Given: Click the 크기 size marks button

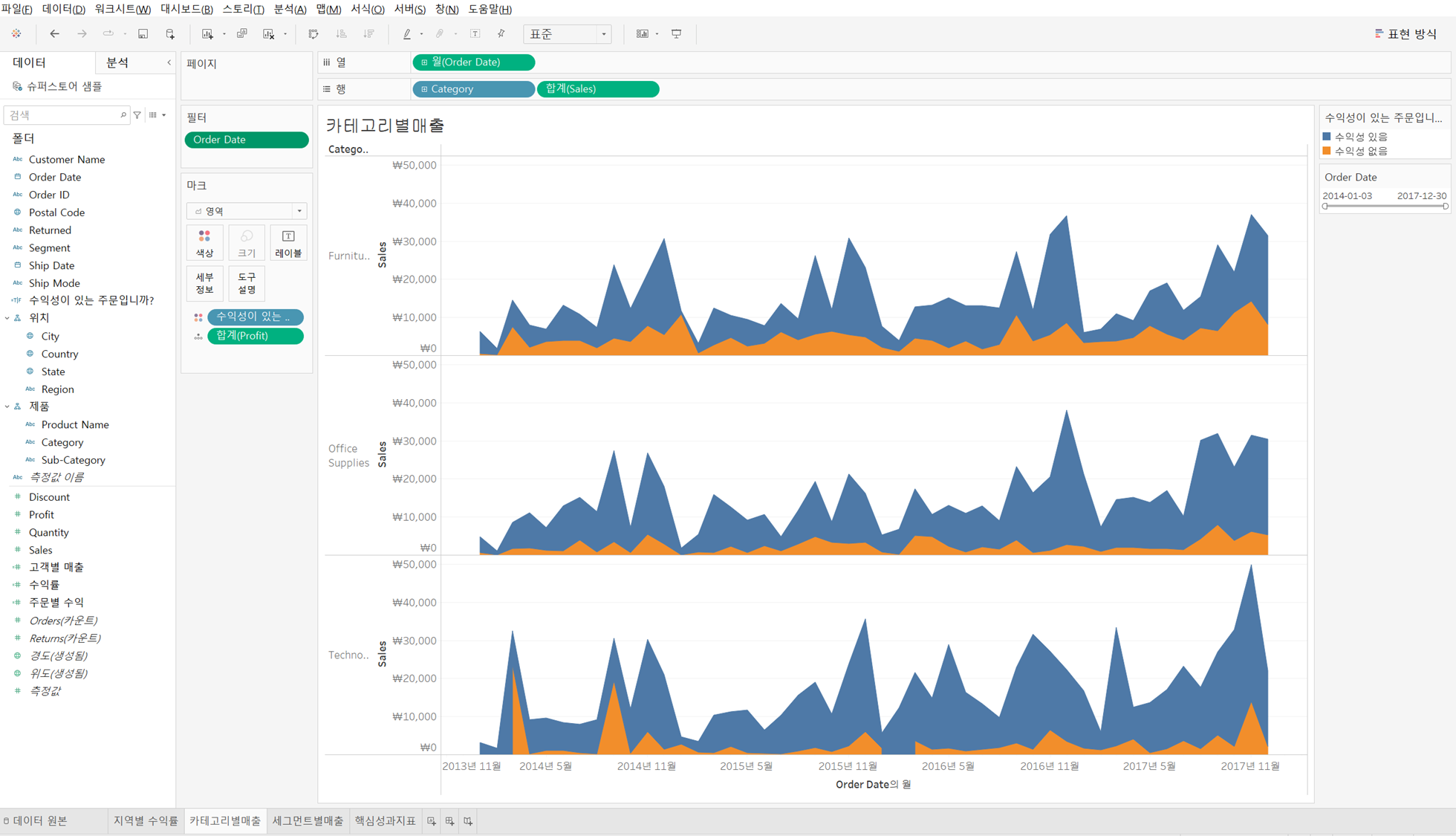Looking at the screenshot, I should [x=246, y=243].
